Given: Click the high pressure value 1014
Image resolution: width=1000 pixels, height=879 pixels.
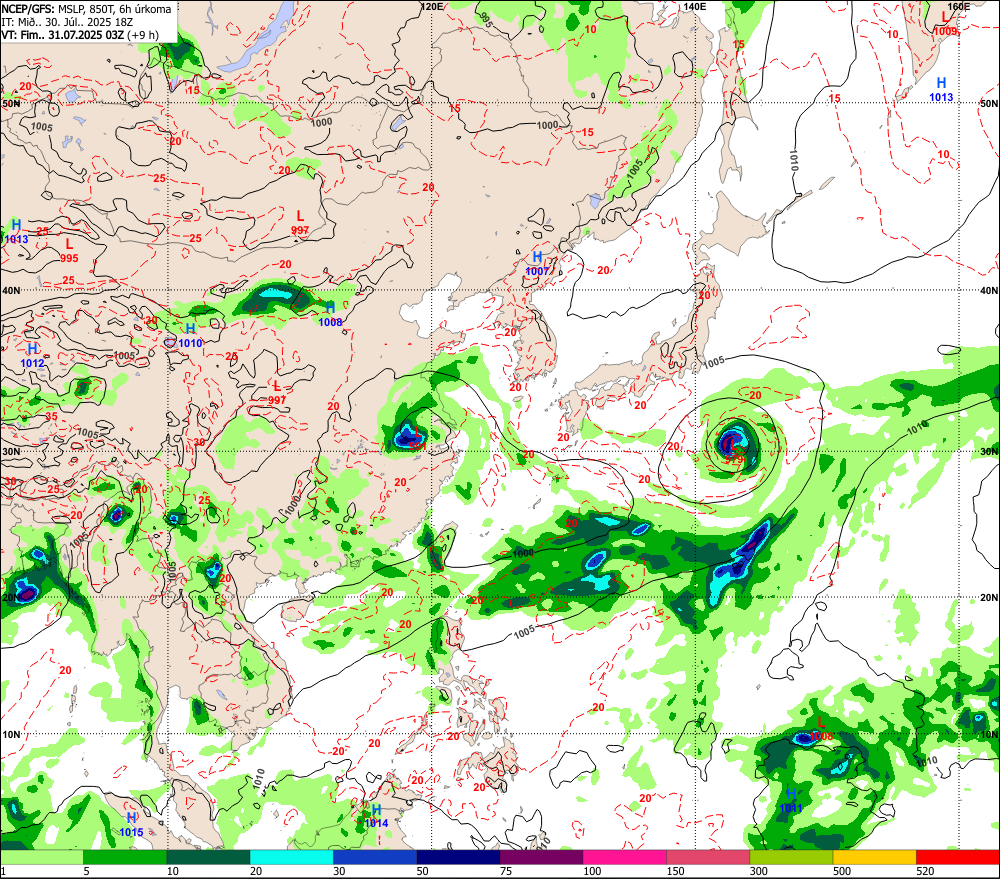Looking at the screenshot, I should [376, 824].
